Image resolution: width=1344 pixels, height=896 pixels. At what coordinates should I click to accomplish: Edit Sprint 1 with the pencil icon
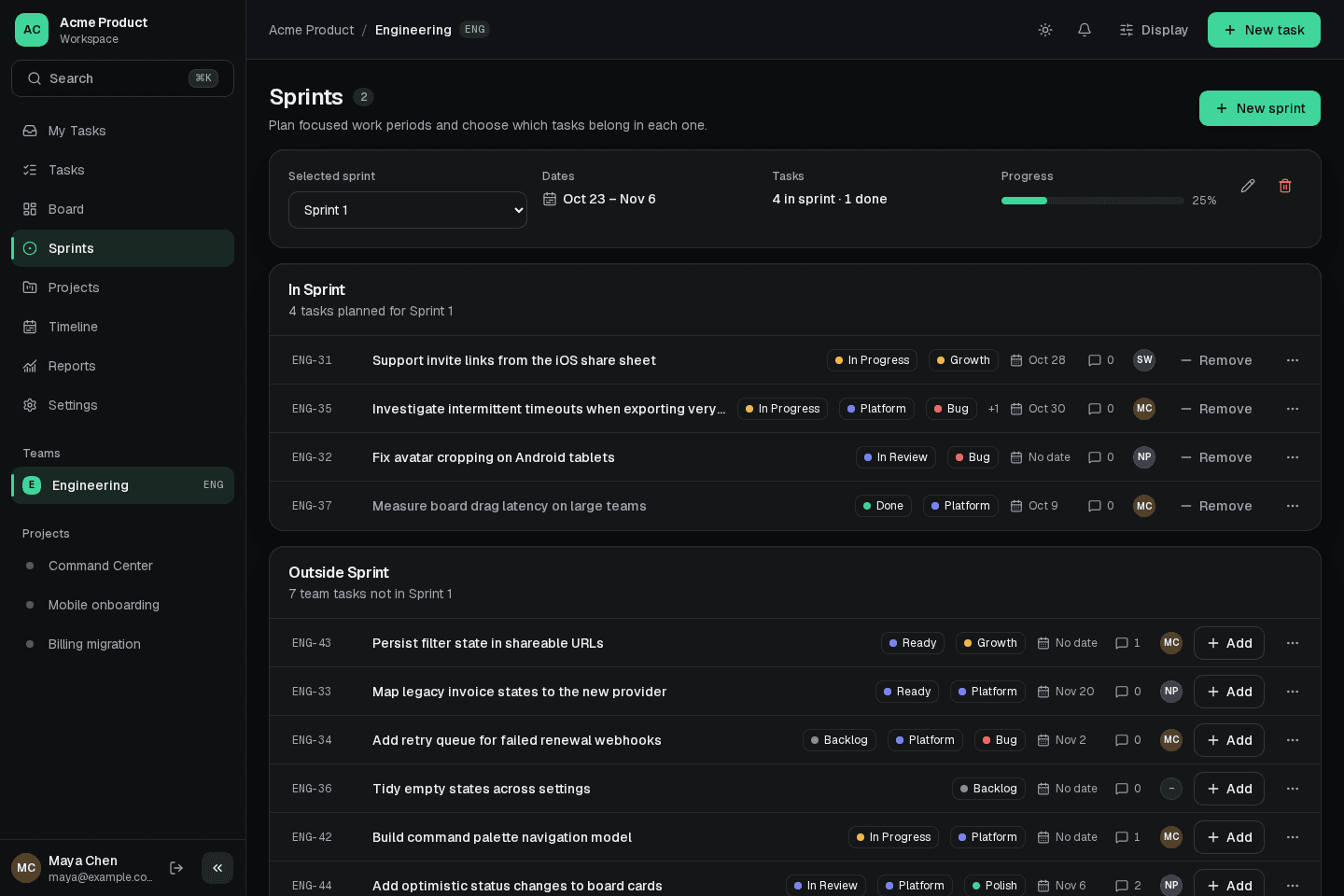pyautogui.click(x=1248, y=186)
